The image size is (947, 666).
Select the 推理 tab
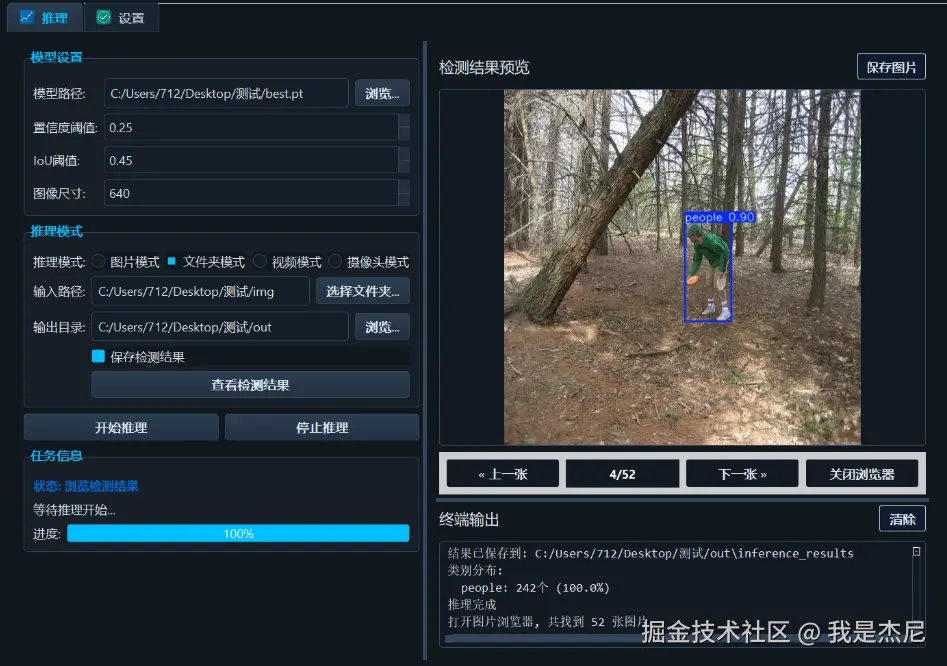[44, 17]
